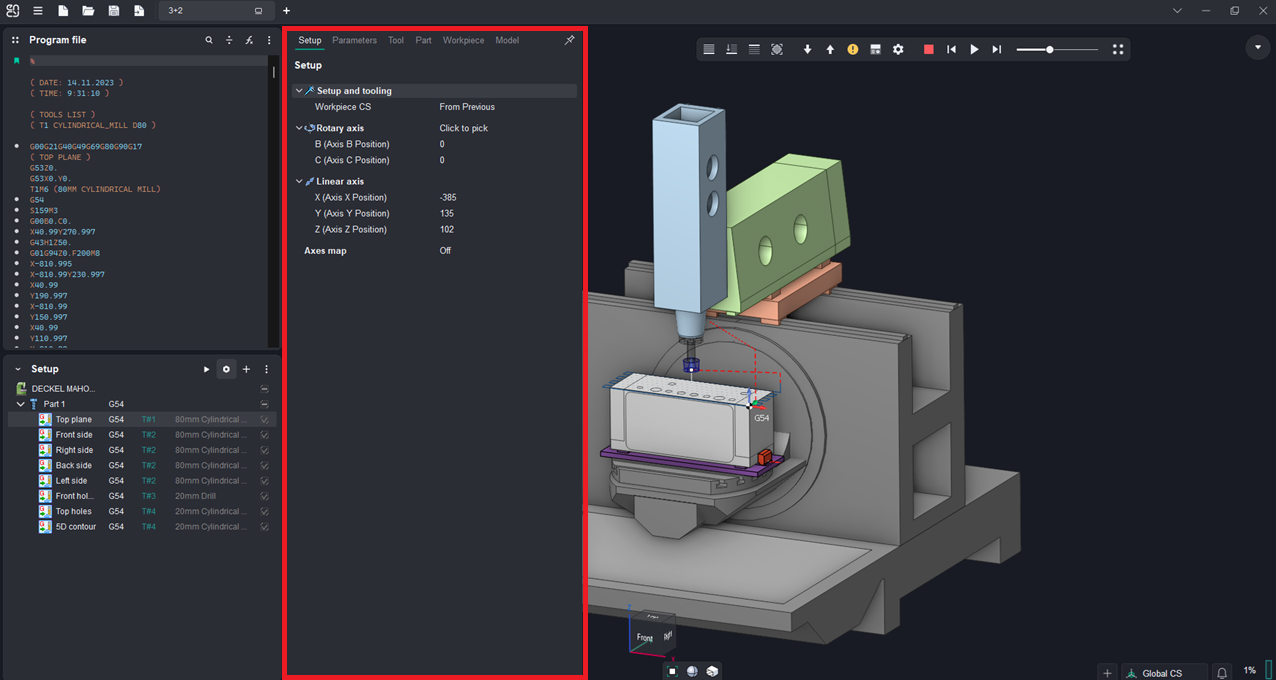Switch to the Parameters tab
The image size is (1276, 680).
[x=354, y=41]
